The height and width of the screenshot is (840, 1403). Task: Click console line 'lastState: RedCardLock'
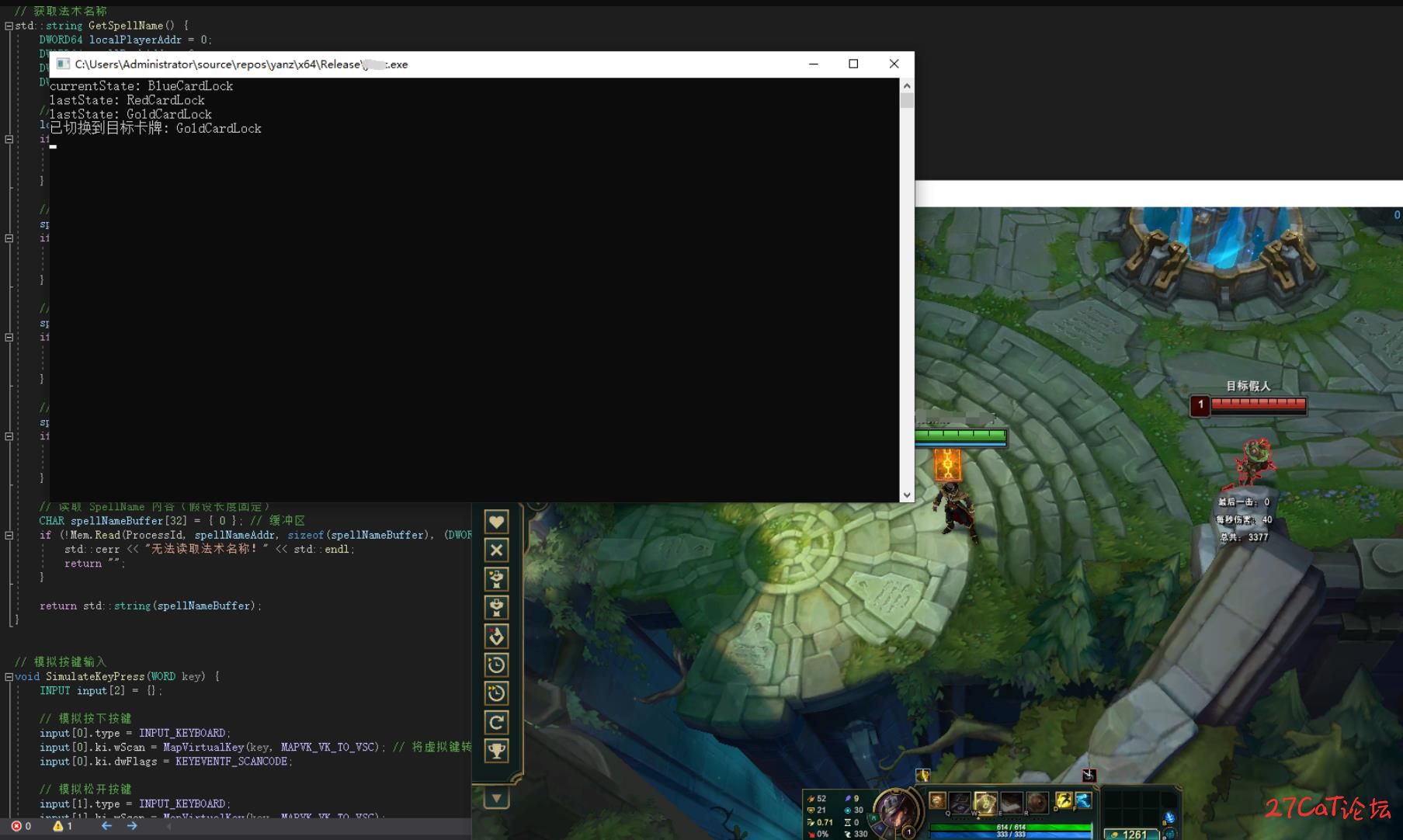(127, 100)
